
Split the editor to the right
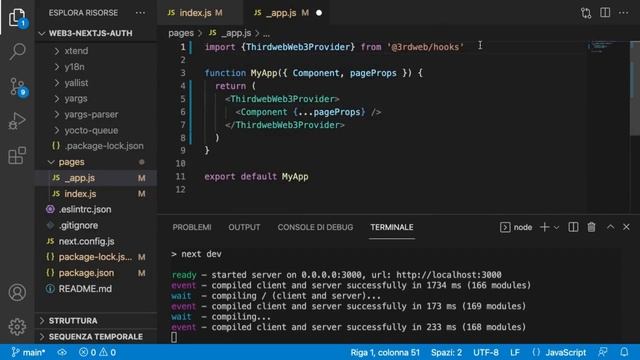coord(605,13)
